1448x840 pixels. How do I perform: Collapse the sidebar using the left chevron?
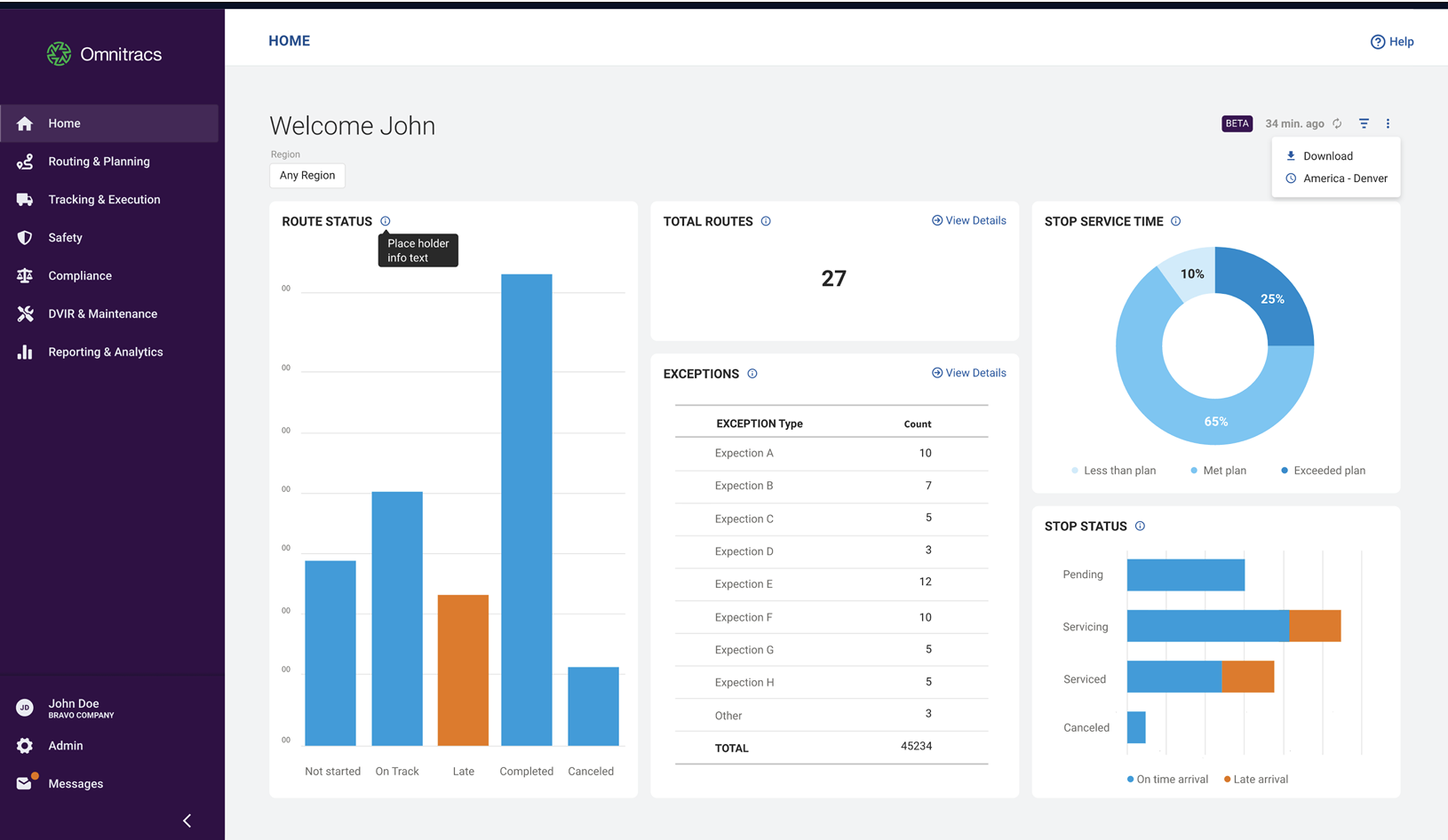pyautogui.click(x=187, y=820)
